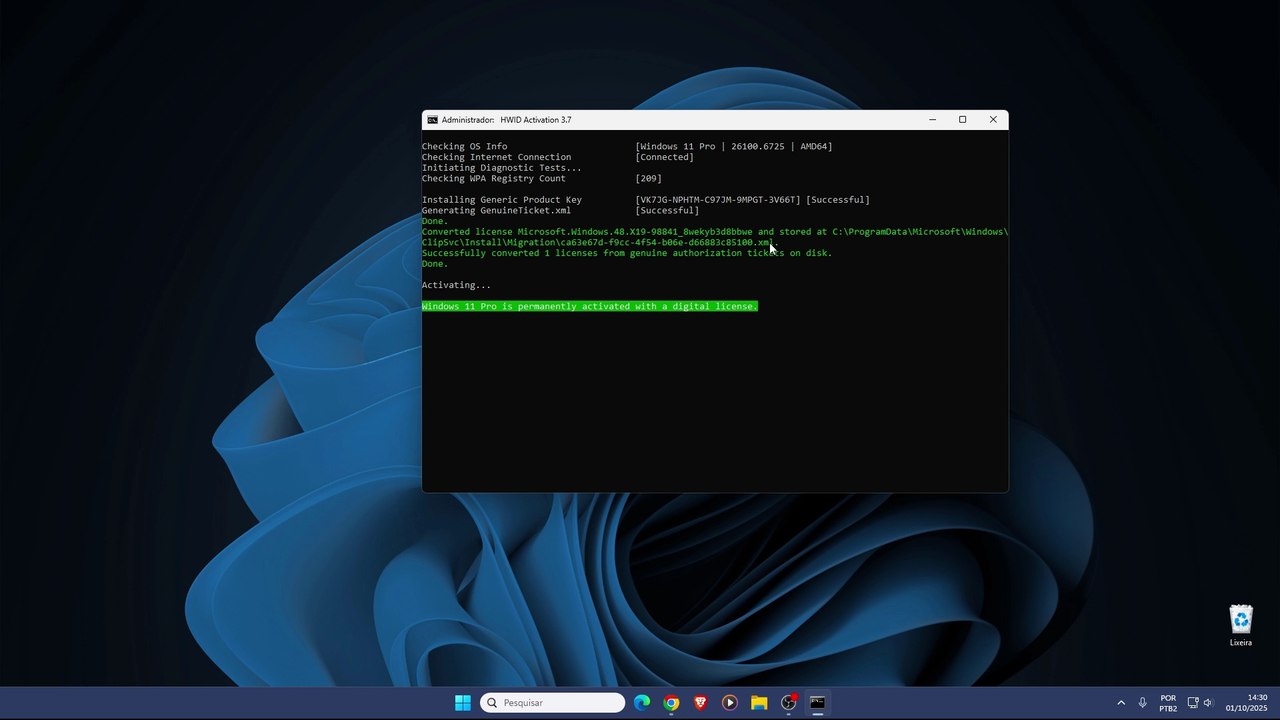The width and height of the screenshot is (1280, 720).
Task: Click the 'Checking WPA Registry Count' label
Action: (494, 179)
